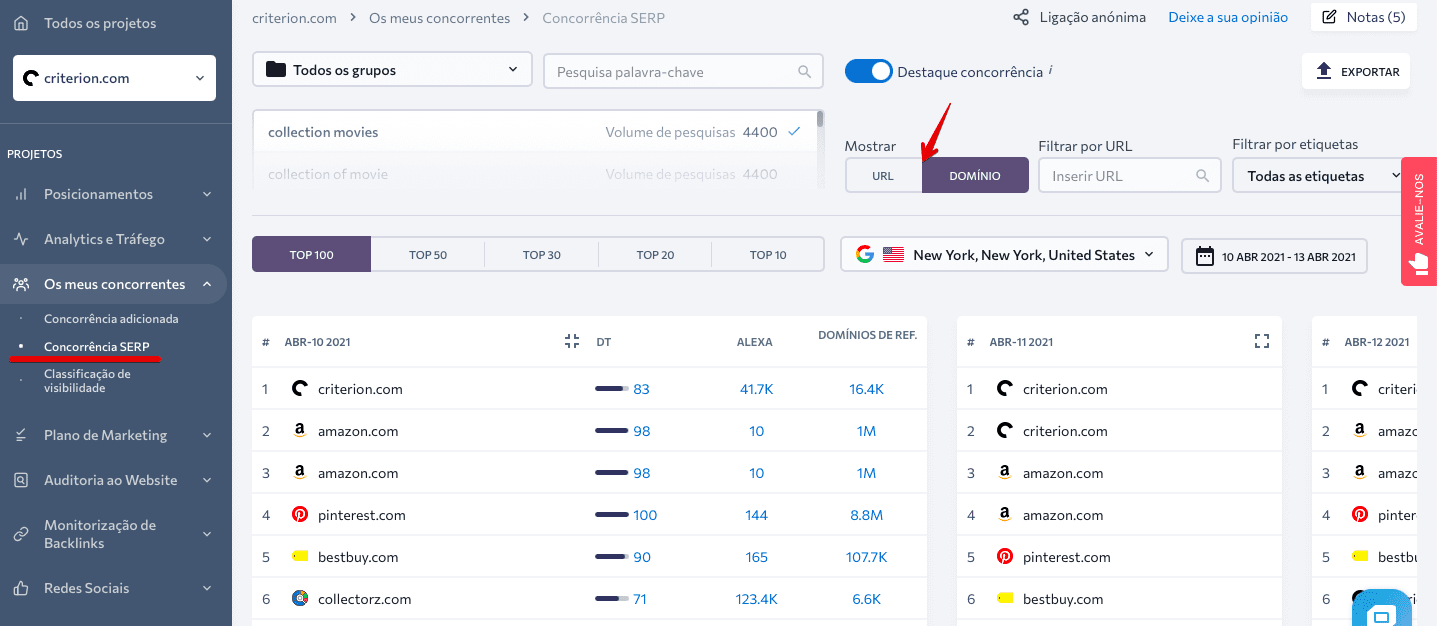Collapse the Os meus concorrentes menu

pyautogui.click(x=207, y=284)
